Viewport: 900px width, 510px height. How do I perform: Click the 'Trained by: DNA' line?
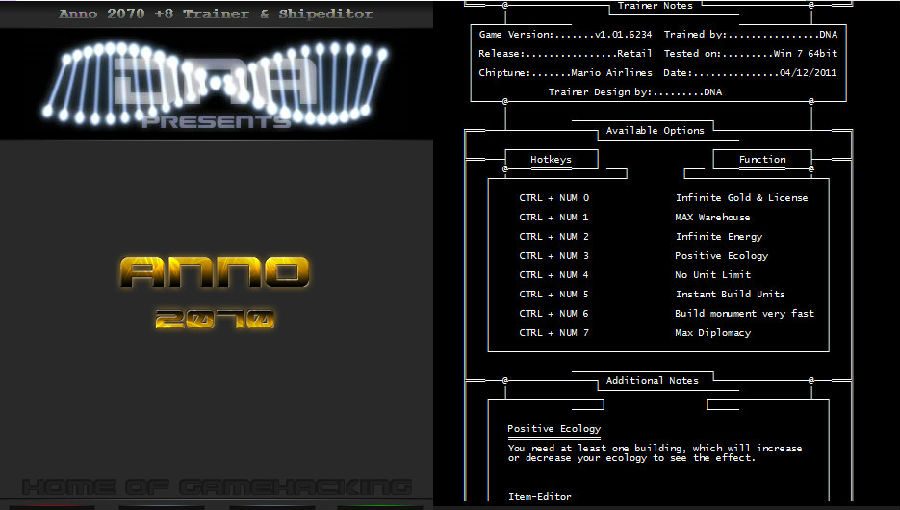pyautogui.click(x=750, y=34)
